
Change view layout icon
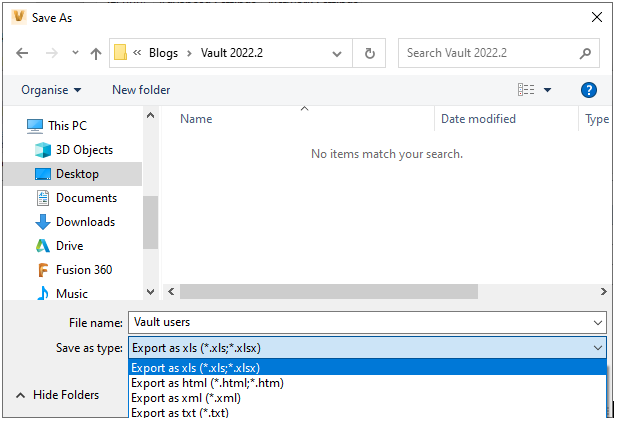[x=526, y=90]
